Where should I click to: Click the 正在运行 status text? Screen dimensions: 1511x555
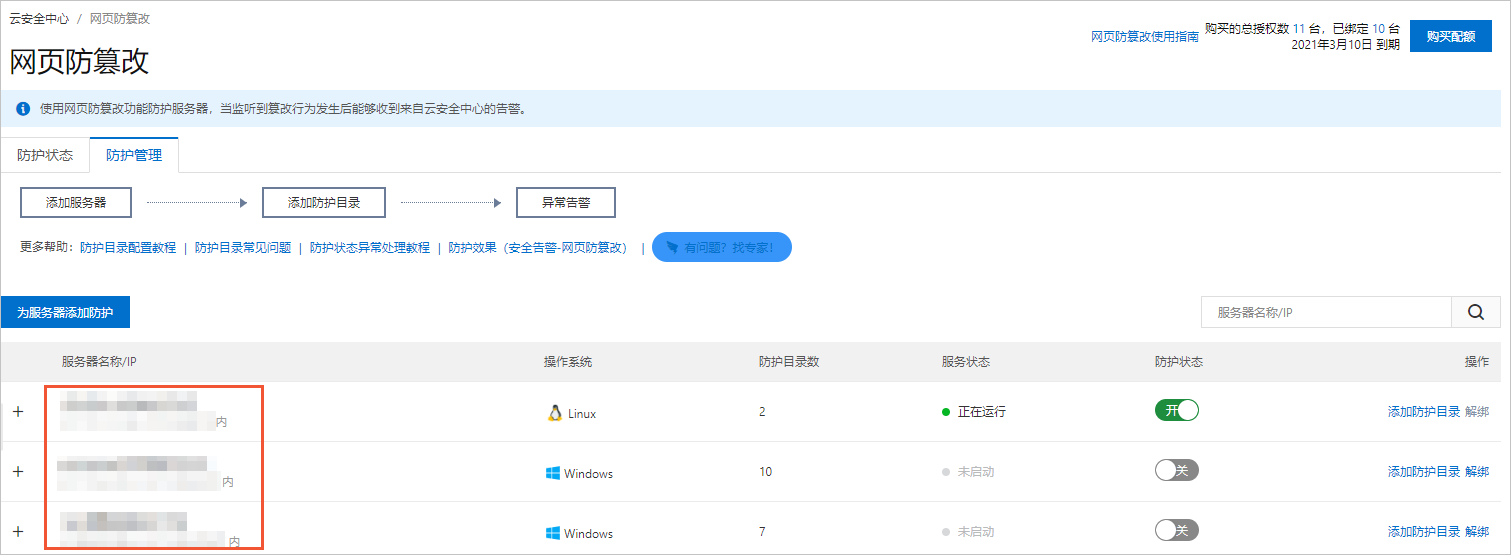coord(982,412)
